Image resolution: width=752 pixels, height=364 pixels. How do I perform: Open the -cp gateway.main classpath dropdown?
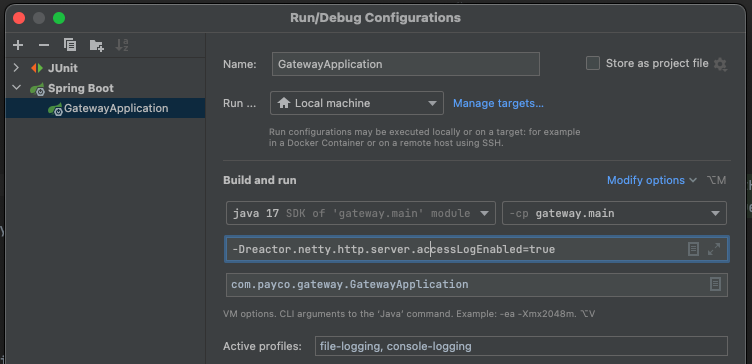614,213
